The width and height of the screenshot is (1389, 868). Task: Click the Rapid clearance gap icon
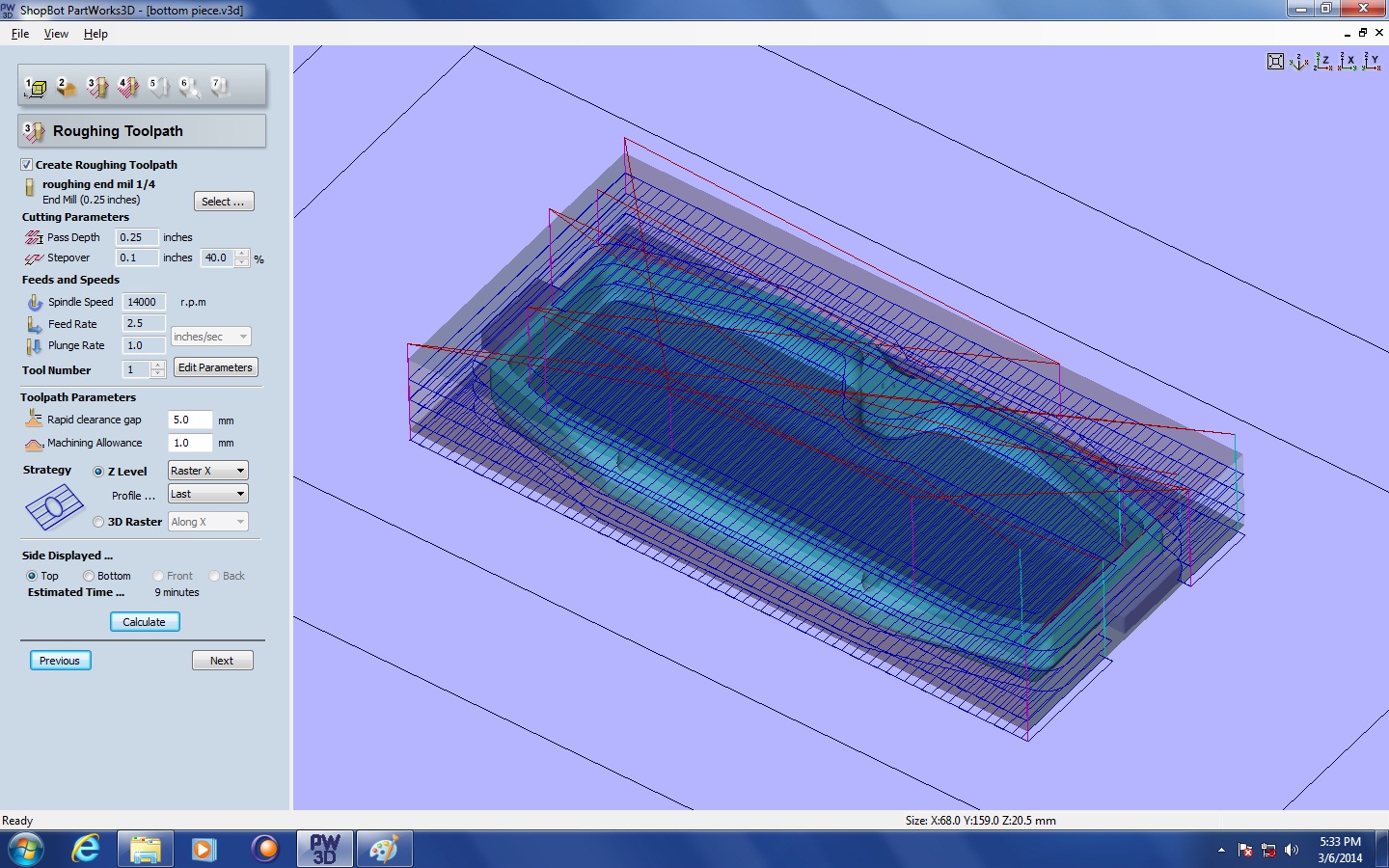34,419
